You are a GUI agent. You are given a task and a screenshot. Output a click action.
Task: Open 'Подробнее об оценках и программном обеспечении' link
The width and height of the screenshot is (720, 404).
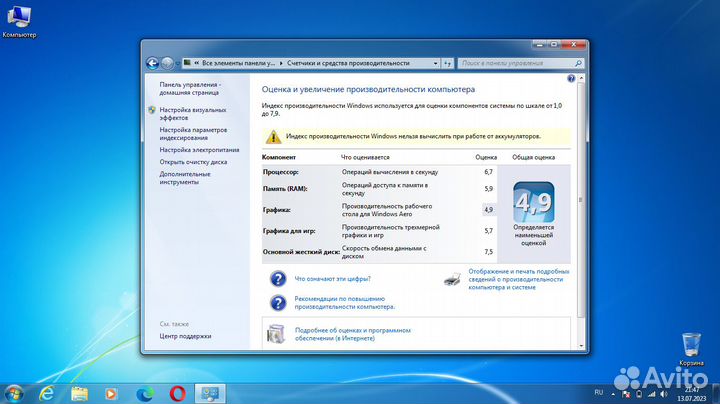pos(353,334)
